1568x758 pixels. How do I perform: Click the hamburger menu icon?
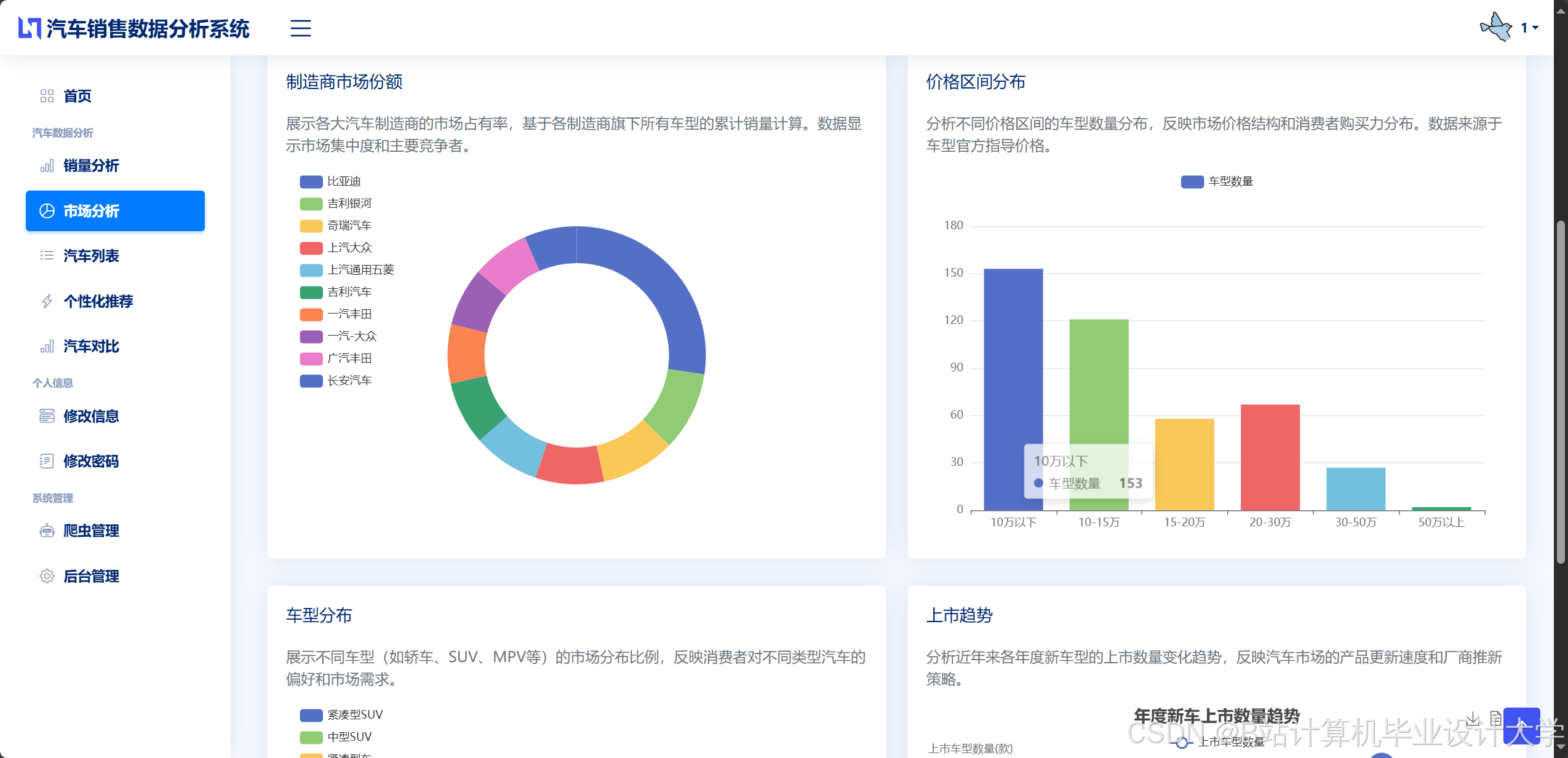[300, 28]
